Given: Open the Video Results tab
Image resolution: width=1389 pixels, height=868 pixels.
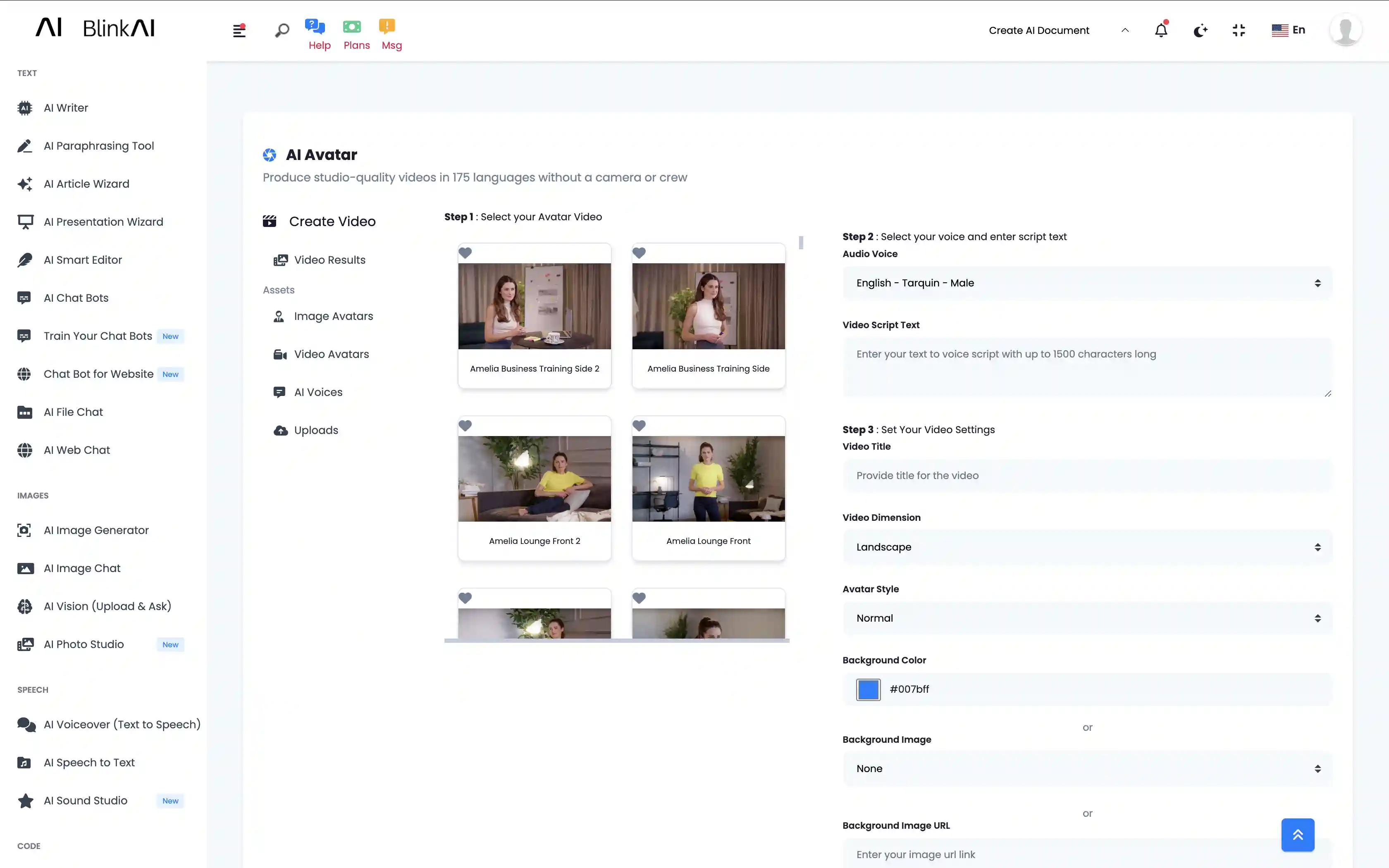Looking at the screenshot, I should pyautogui.click(x=329, y=260).
